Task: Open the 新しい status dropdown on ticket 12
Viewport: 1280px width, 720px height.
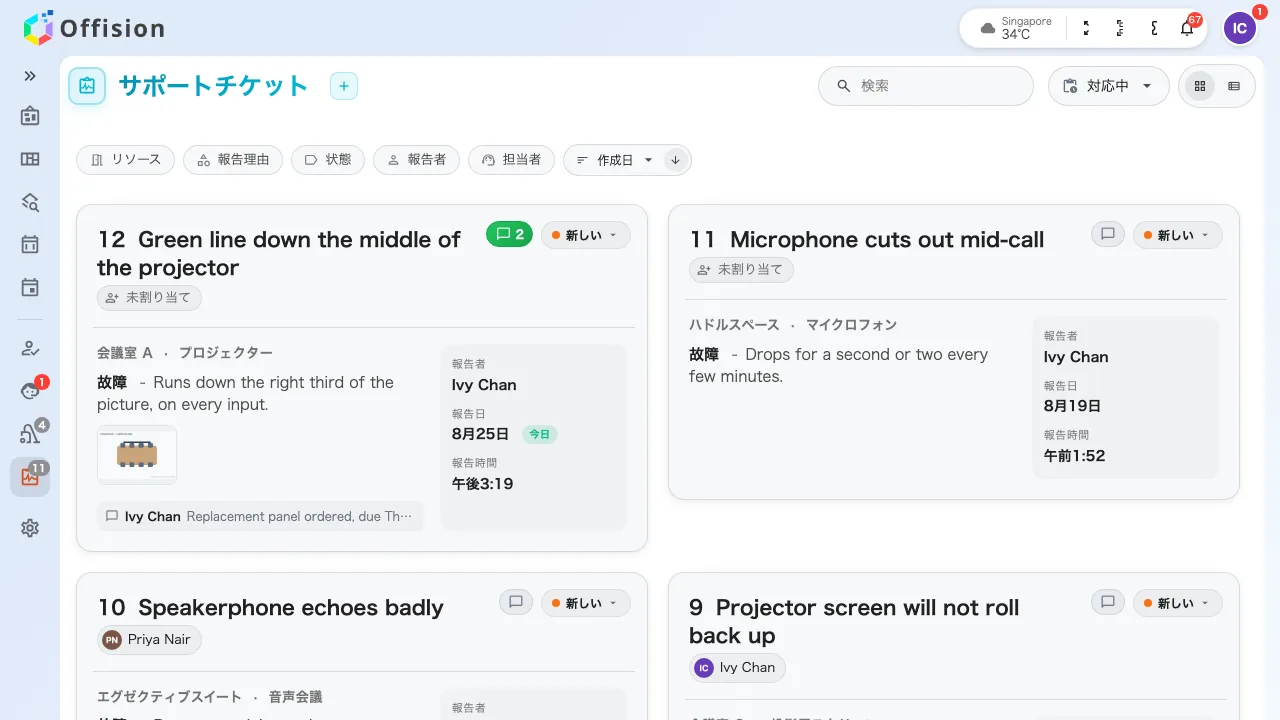Action: pos(585,235)
